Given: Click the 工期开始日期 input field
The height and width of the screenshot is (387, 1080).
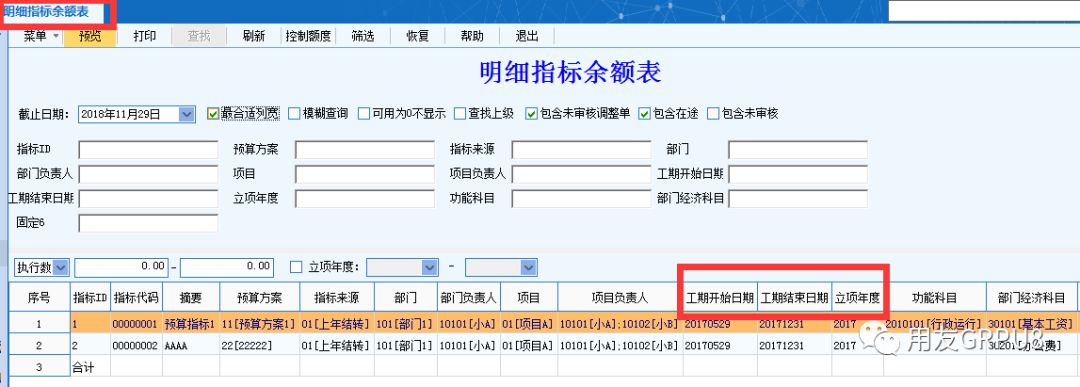Looking at the screenshot, I should (x=798, y=174).
